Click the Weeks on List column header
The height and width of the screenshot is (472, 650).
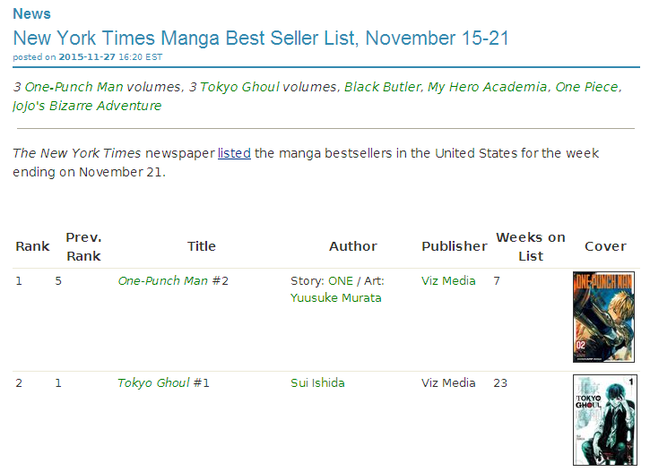coord(530,246)
